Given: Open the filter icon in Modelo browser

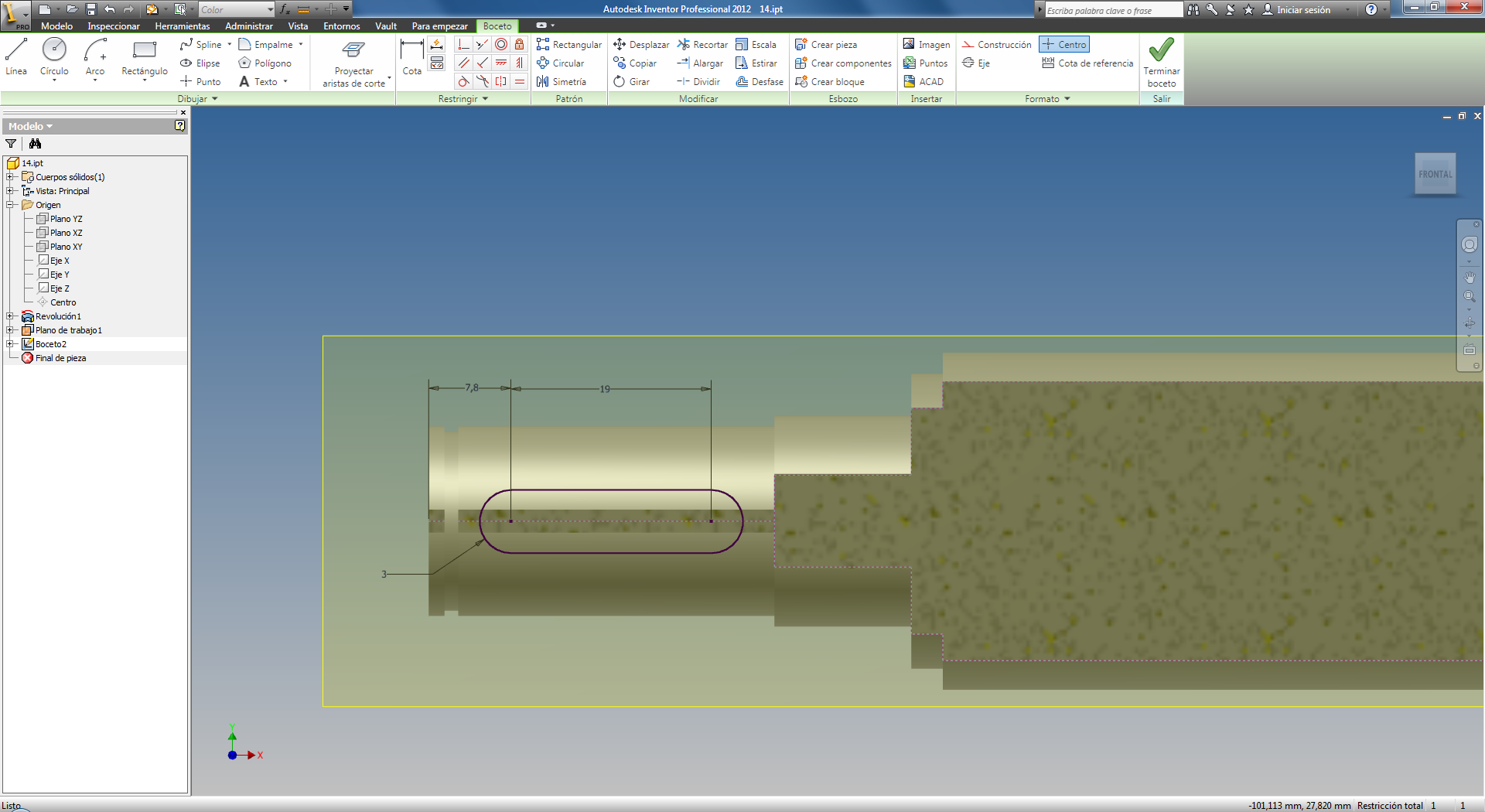Looking at the screenshot, I should (11, 144).
